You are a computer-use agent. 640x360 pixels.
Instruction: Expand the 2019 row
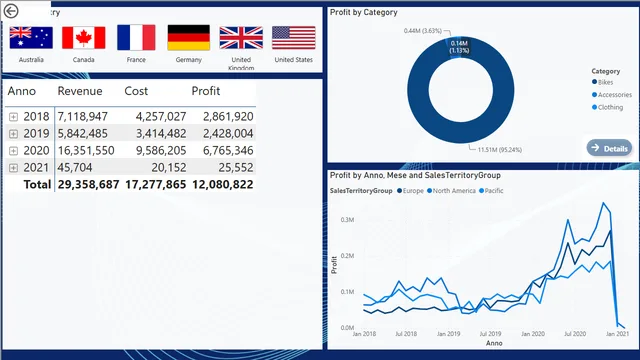tap(13, 134)
